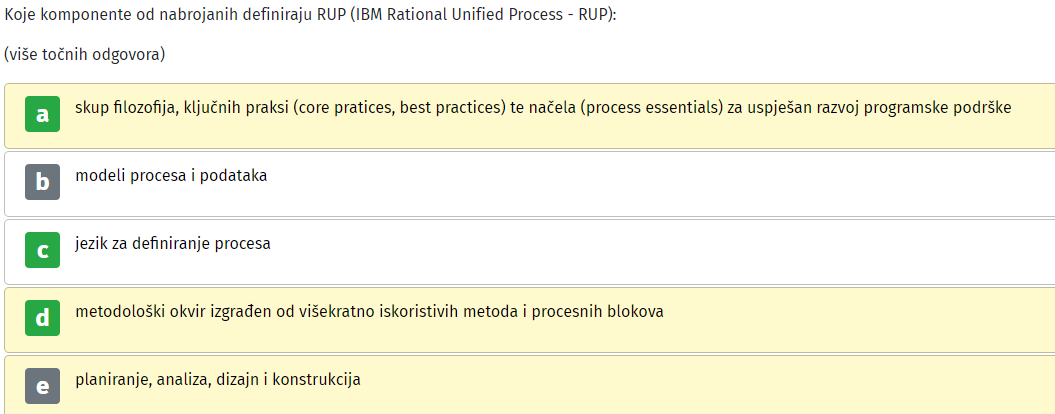Select the green 'd' answer badge
Screen dimensions: 1055x414
(x=42, y=318)
